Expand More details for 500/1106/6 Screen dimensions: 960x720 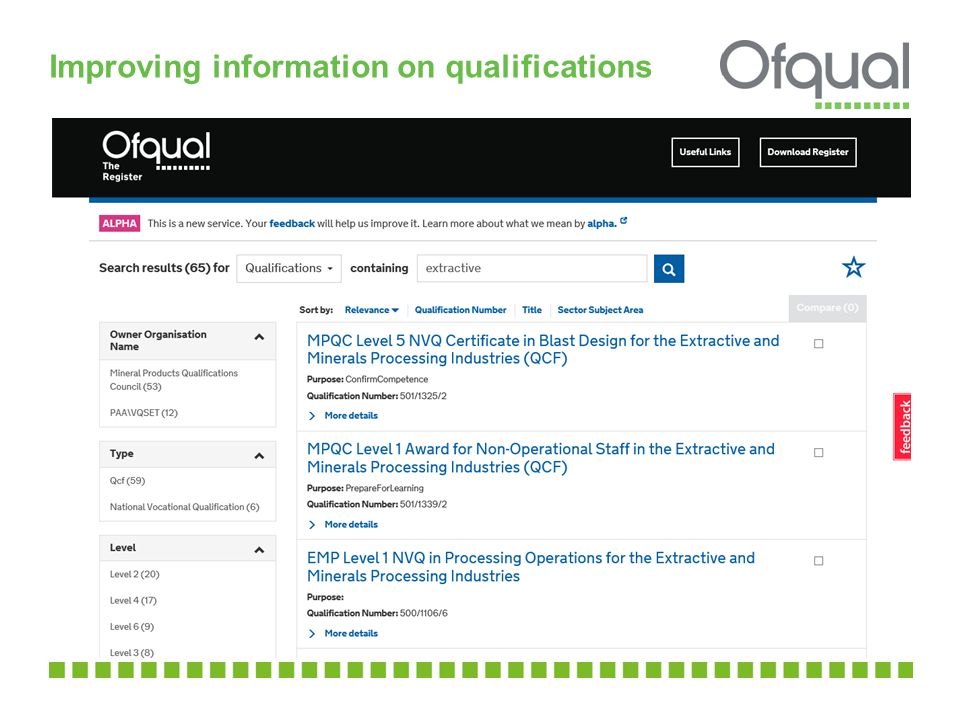point(343,634)
